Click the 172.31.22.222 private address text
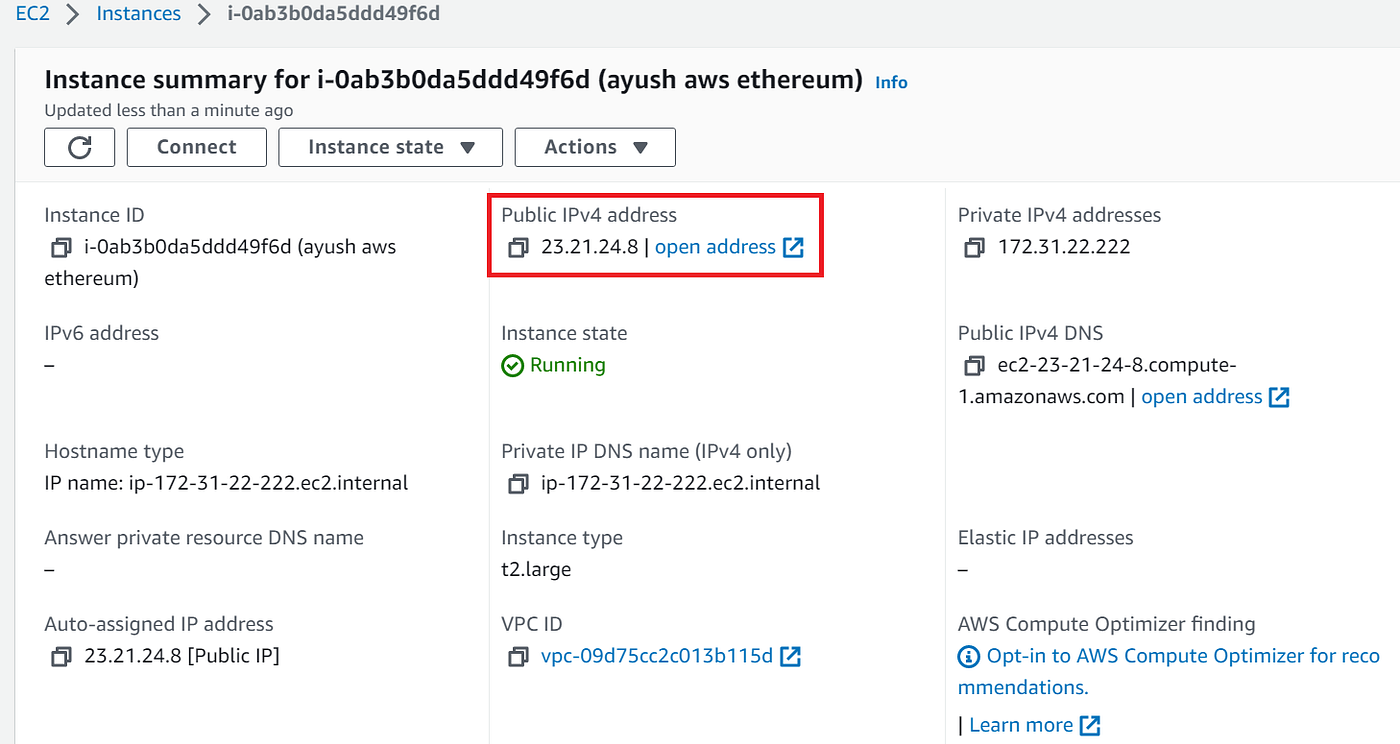The image size is (1400, 744). pyautogui.click(x=1064, y=247)
